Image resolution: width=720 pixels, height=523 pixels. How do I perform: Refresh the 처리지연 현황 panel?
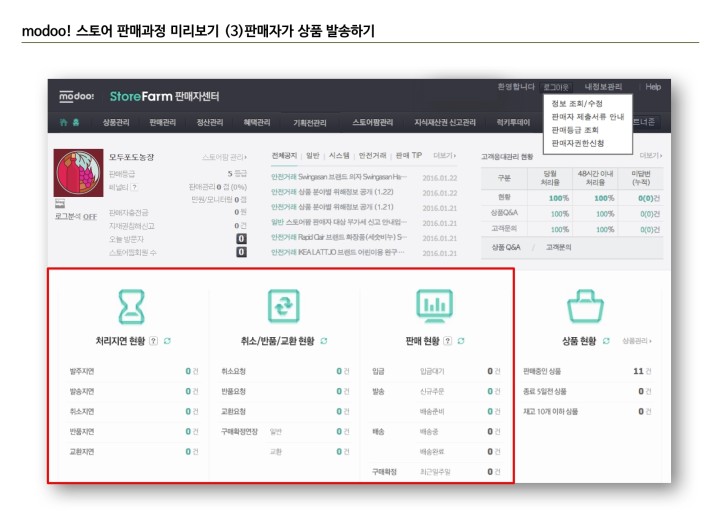point(167,341)
